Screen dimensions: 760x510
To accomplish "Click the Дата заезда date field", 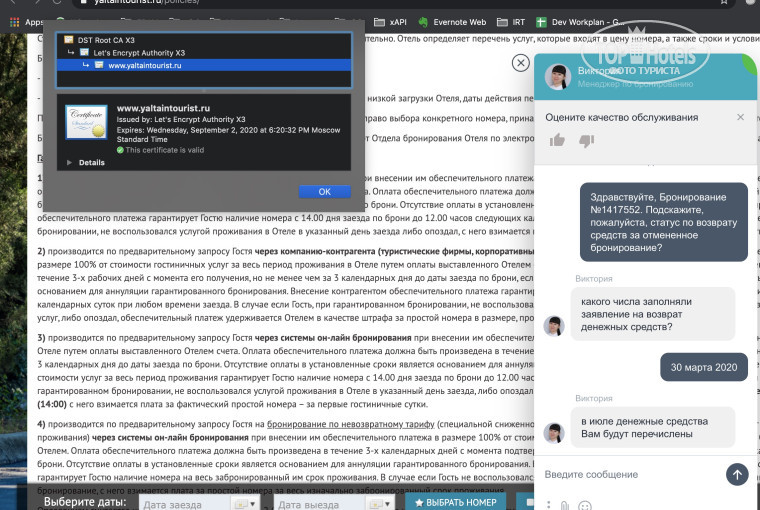I will pyautogui.click(x=185, y=504).
